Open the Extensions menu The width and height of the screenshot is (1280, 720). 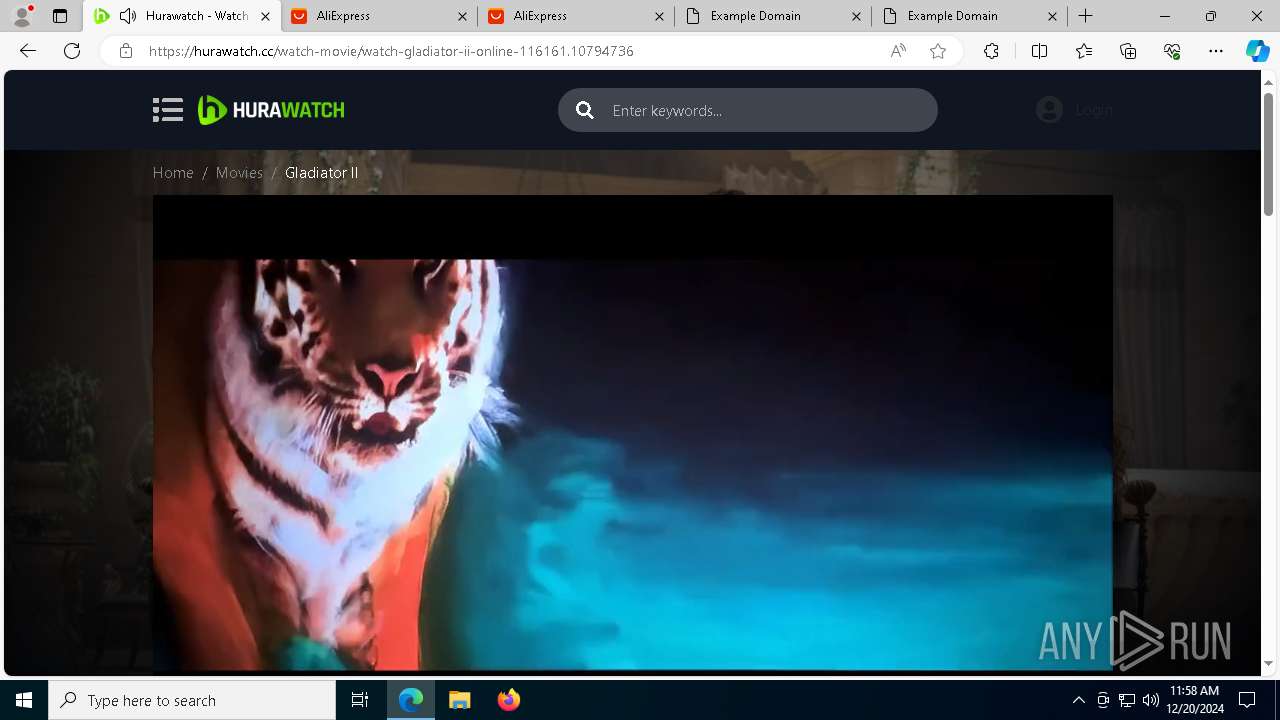pyautogui.click(x=991, y=51)
